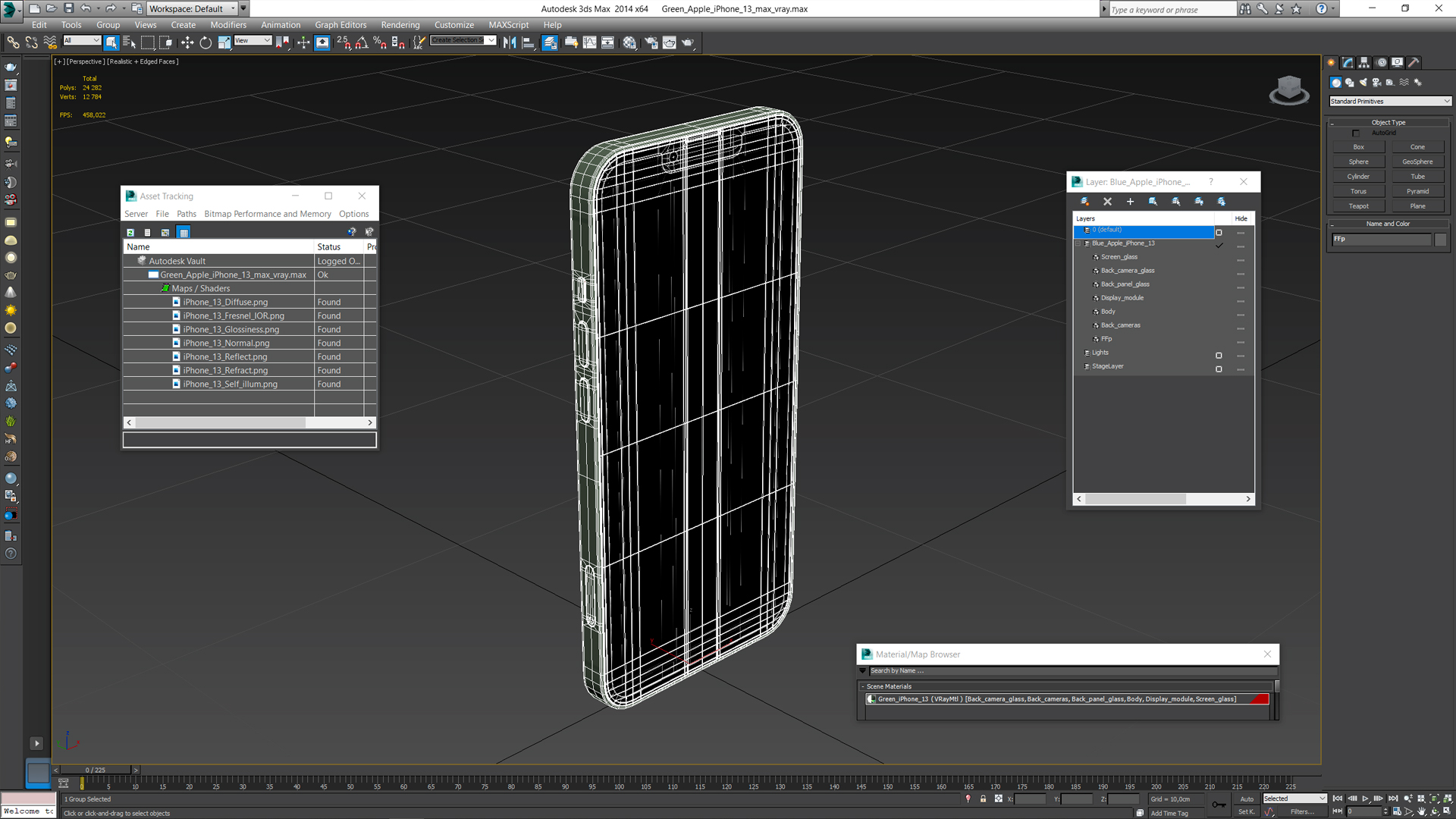
Task: Click Select Highlighted Objects icon in Layer dialog
Action: click(x=1153, y=202)
